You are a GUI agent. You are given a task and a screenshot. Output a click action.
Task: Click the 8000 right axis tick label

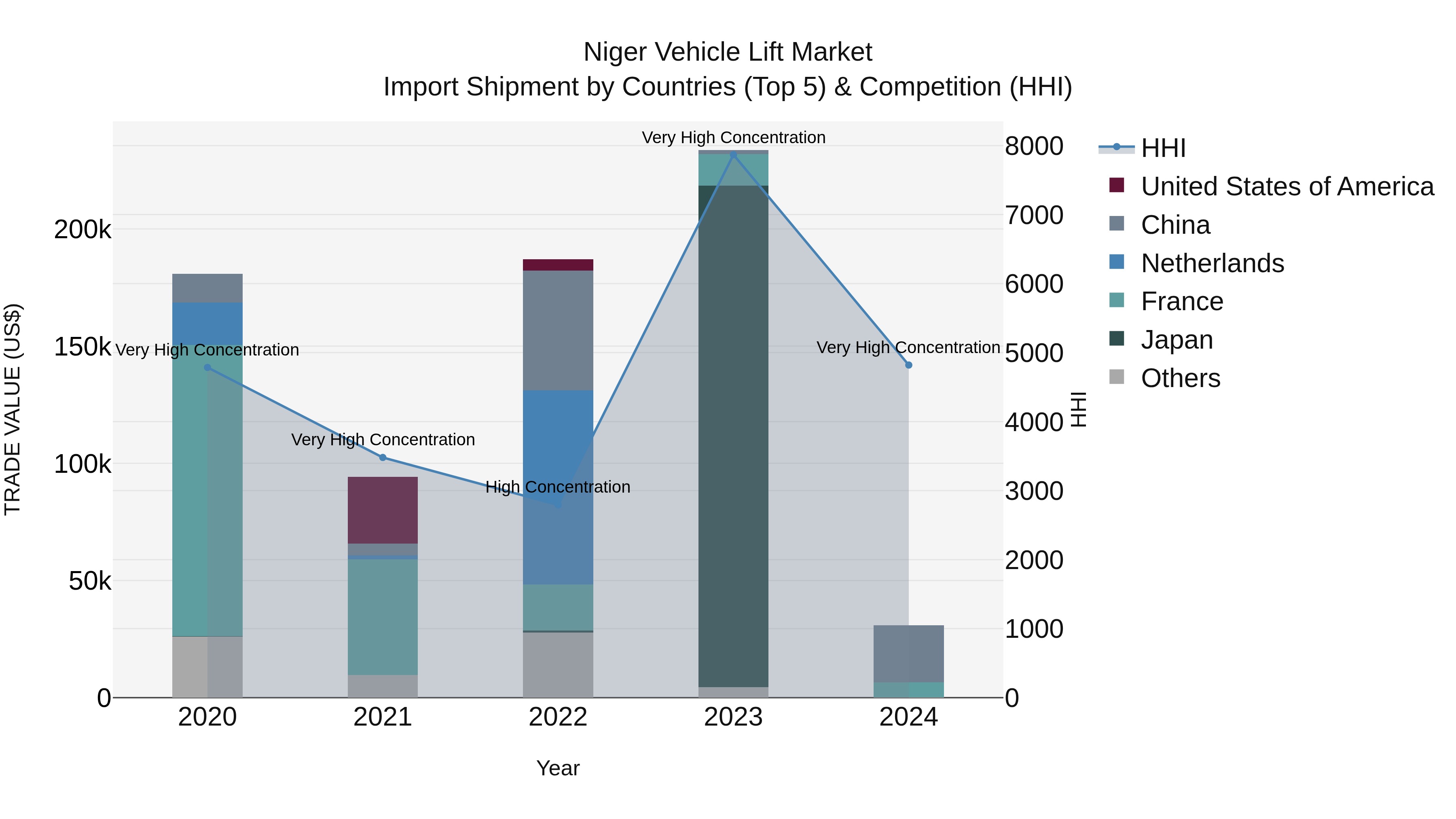click(1034, 146)
